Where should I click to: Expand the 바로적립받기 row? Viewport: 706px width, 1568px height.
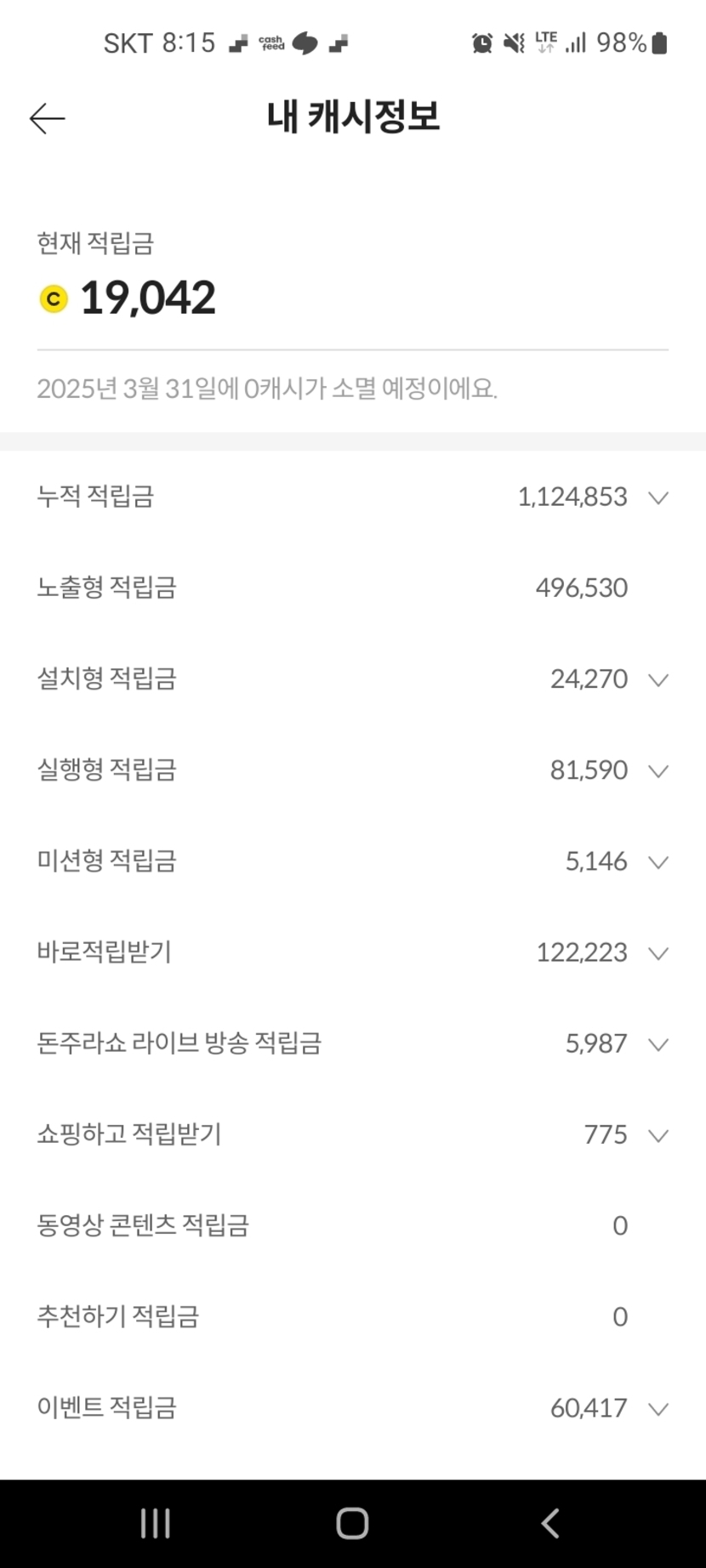click(658, 952)
